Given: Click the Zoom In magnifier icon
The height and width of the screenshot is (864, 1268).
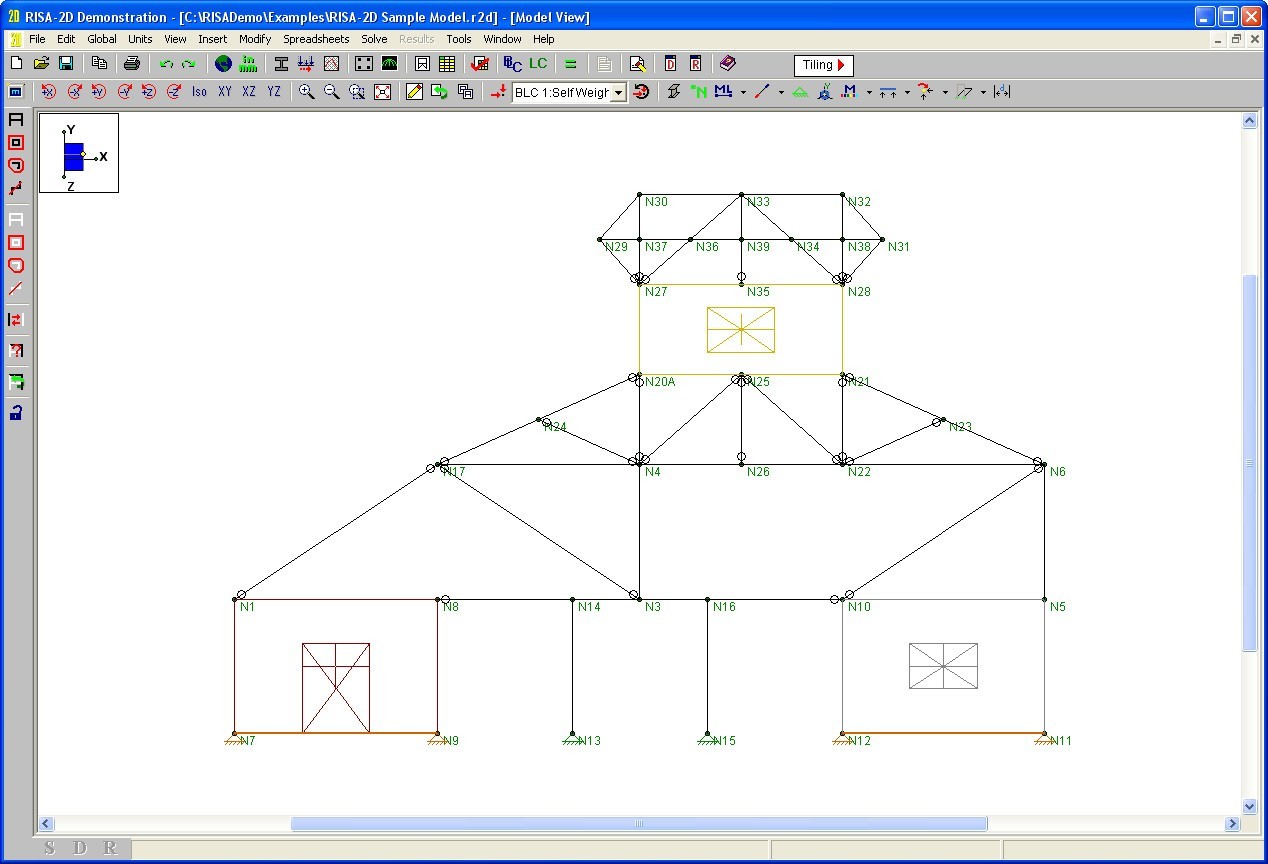Looking at the screenshot, I should 307,92.
